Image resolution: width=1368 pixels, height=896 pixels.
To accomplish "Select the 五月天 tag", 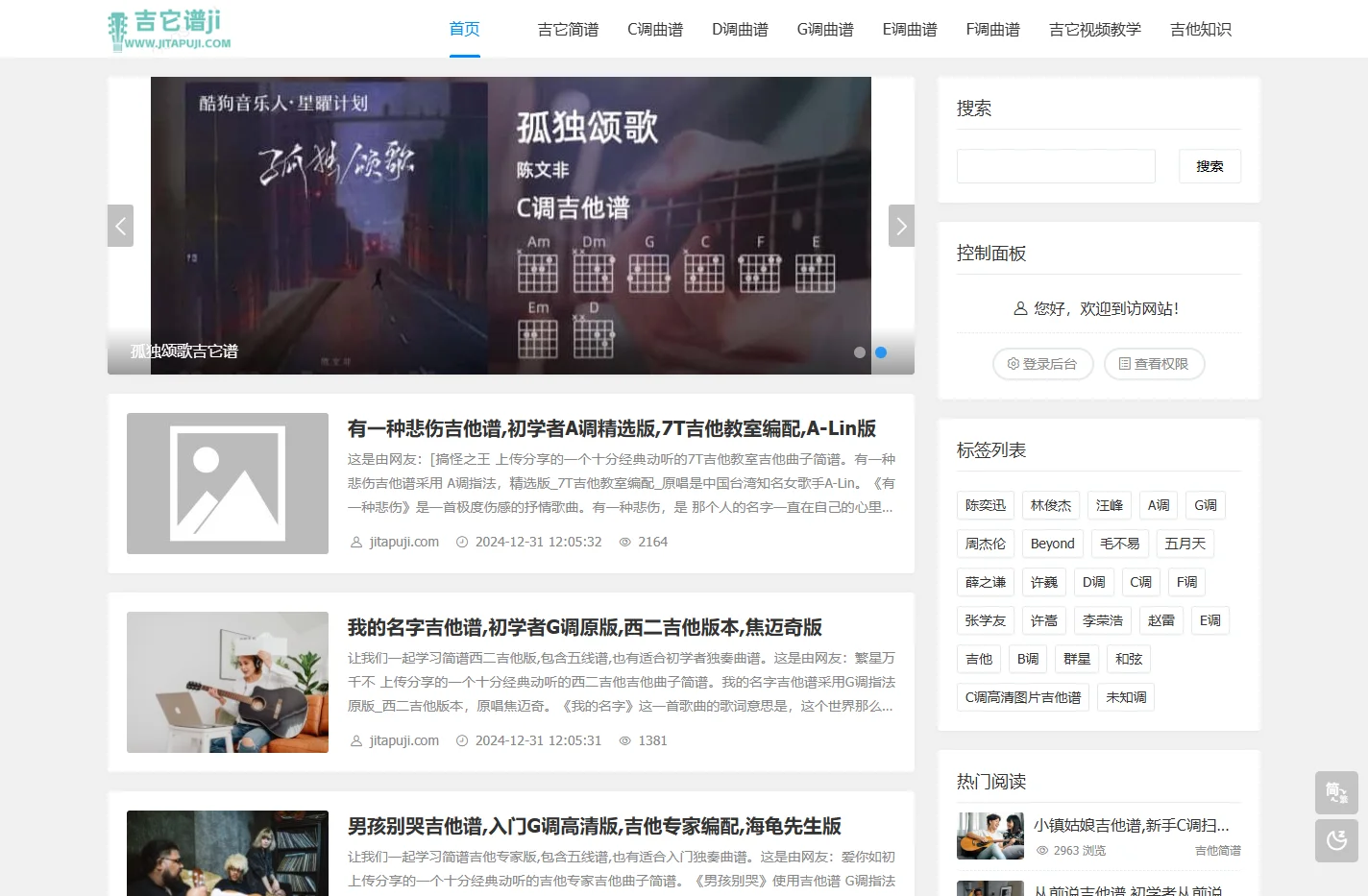I will coord(1185,544).
